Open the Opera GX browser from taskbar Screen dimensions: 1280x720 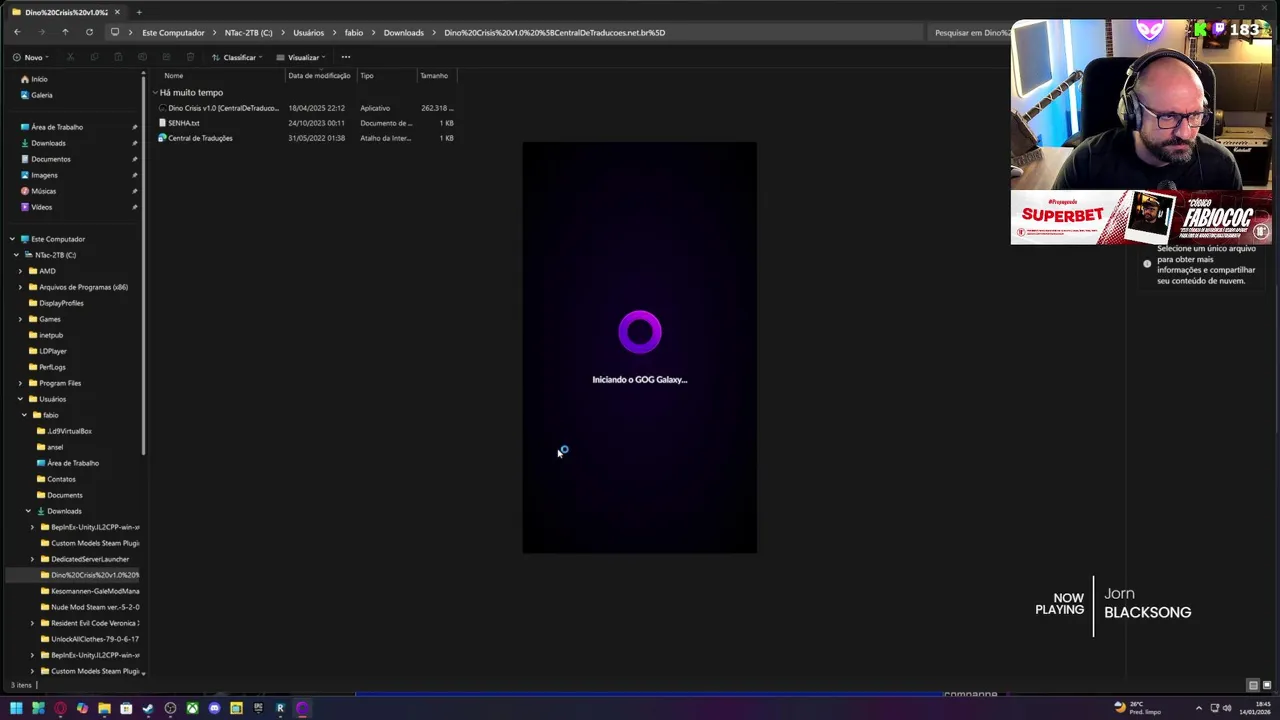[x=60, y=708]
